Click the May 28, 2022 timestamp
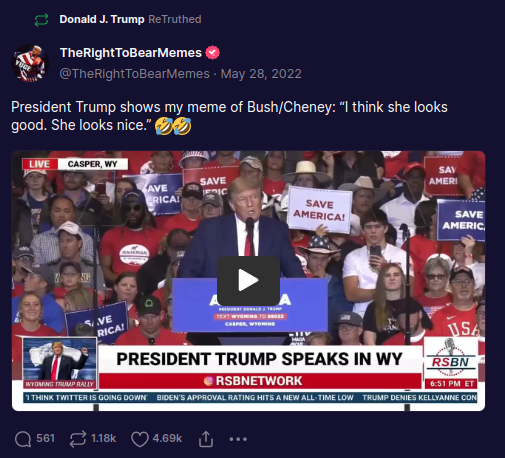The height and width of the screenshot is (458, 505). click(261, 74)
